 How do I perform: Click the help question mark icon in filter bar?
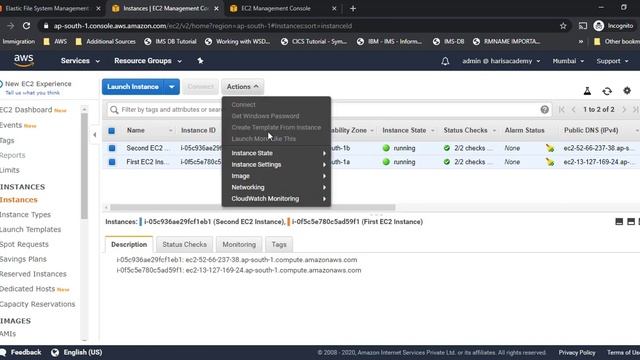pos(544,109)
